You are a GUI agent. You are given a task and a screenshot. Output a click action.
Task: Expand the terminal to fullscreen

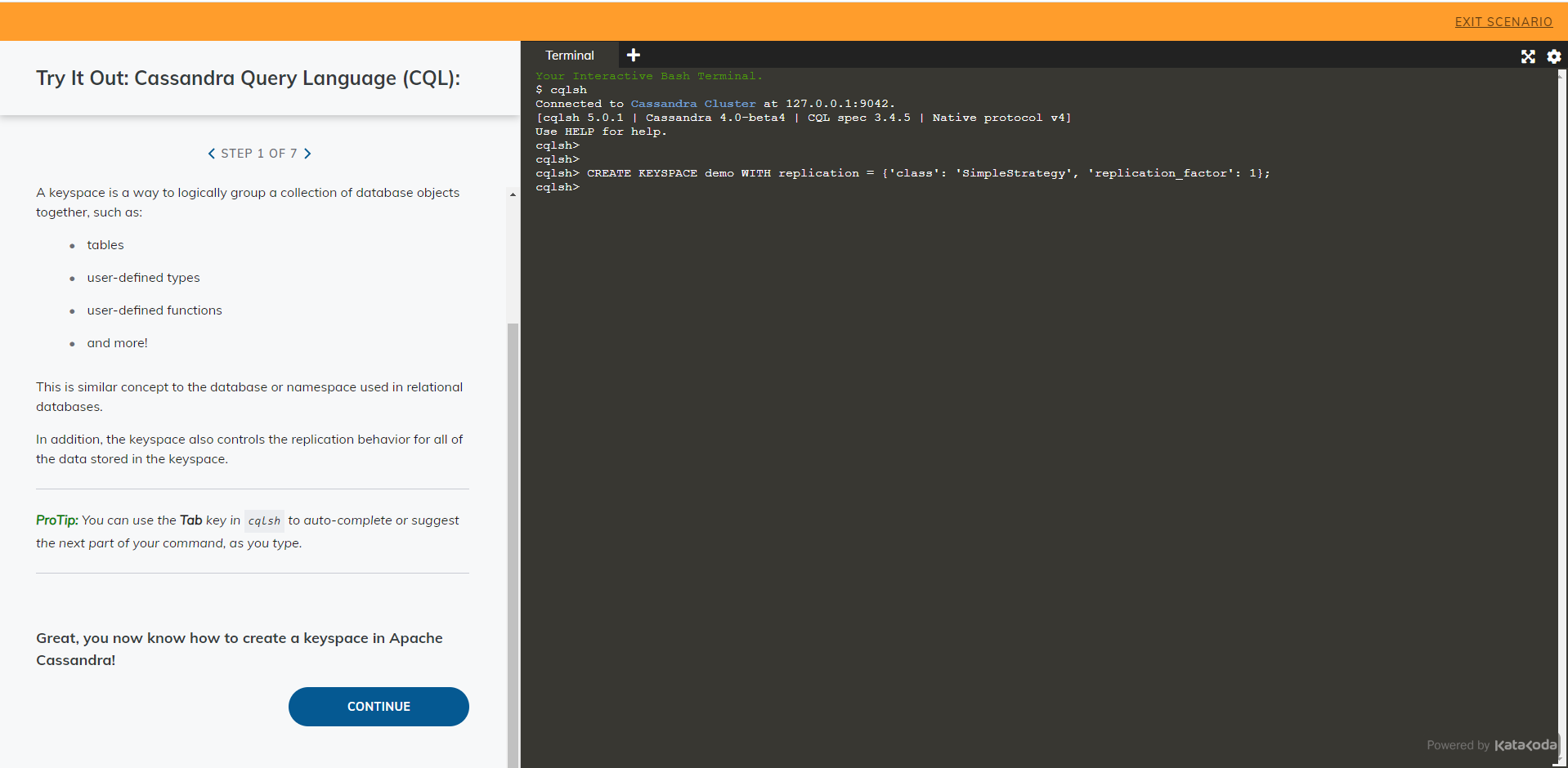point(1528,56)
